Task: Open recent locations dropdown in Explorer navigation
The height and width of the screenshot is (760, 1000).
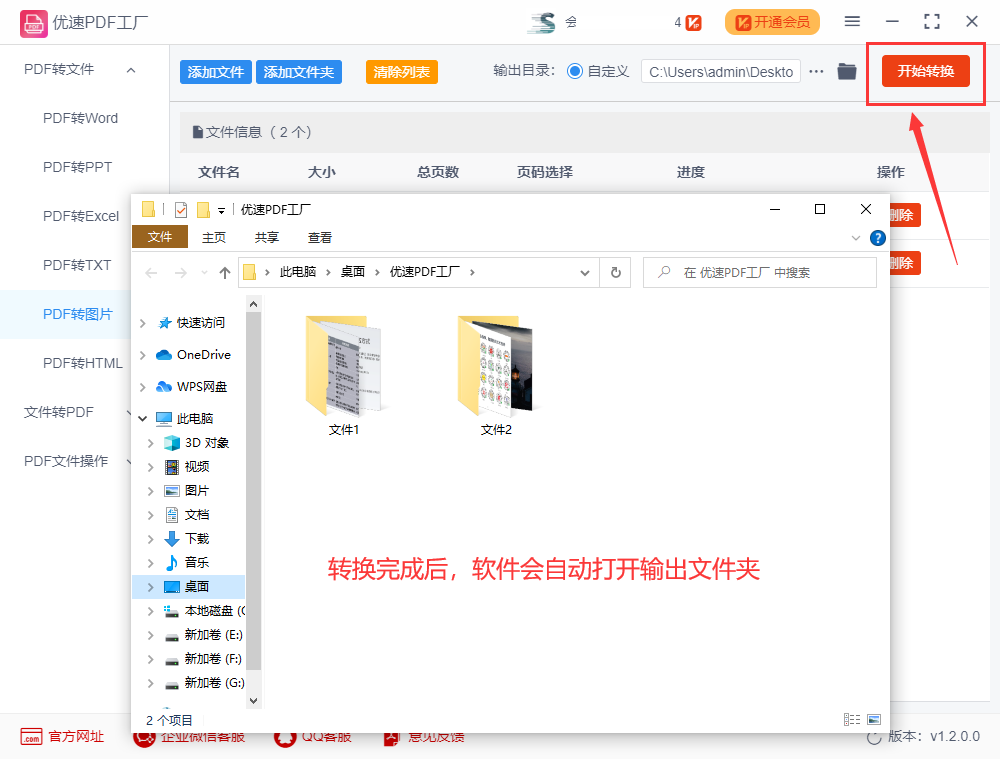Action: pos(204,273)
